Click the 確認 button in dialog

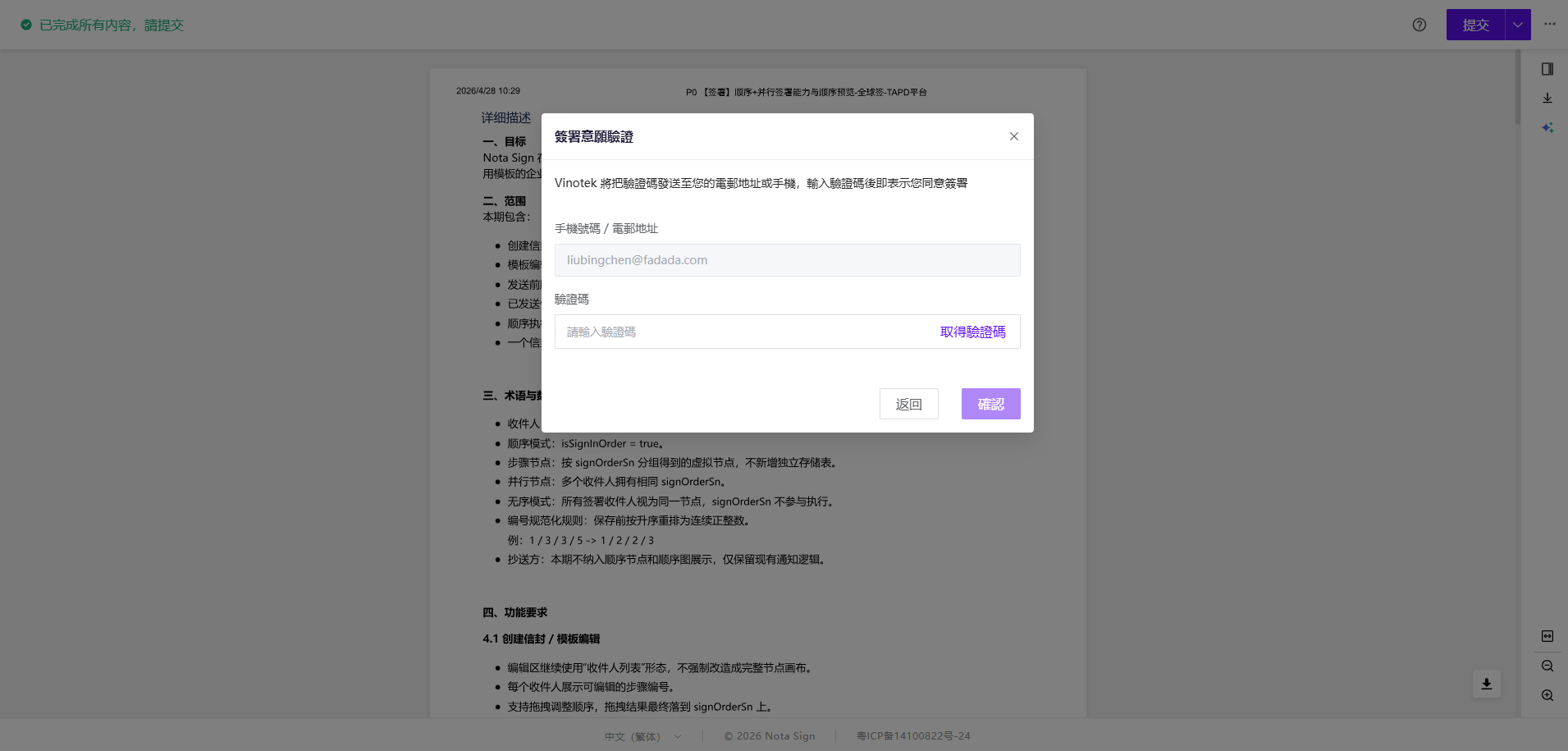click(990, 404)
